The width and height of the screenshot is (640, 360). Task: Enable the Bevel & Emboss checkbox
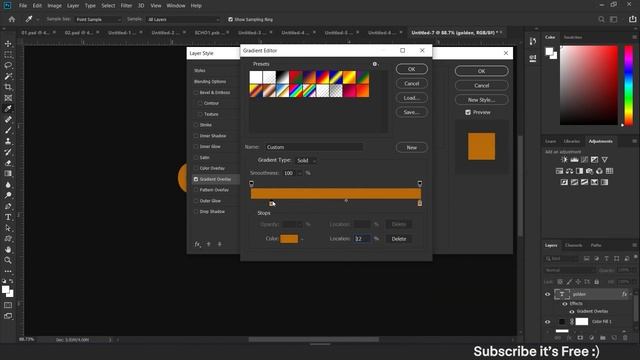[x=196, y=93]
